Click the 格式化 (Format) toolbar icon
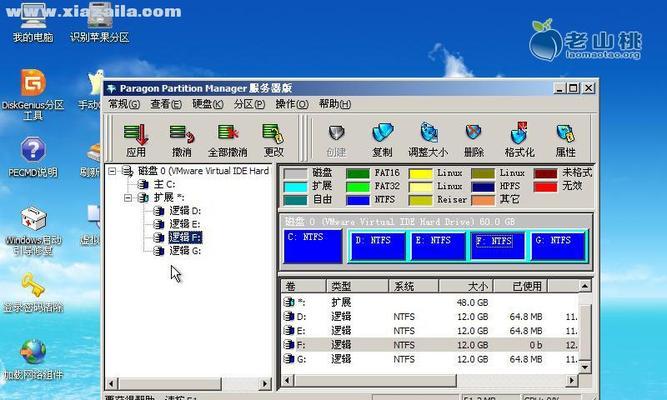Viewport: 667px width, 400px height. pos(519,140)
